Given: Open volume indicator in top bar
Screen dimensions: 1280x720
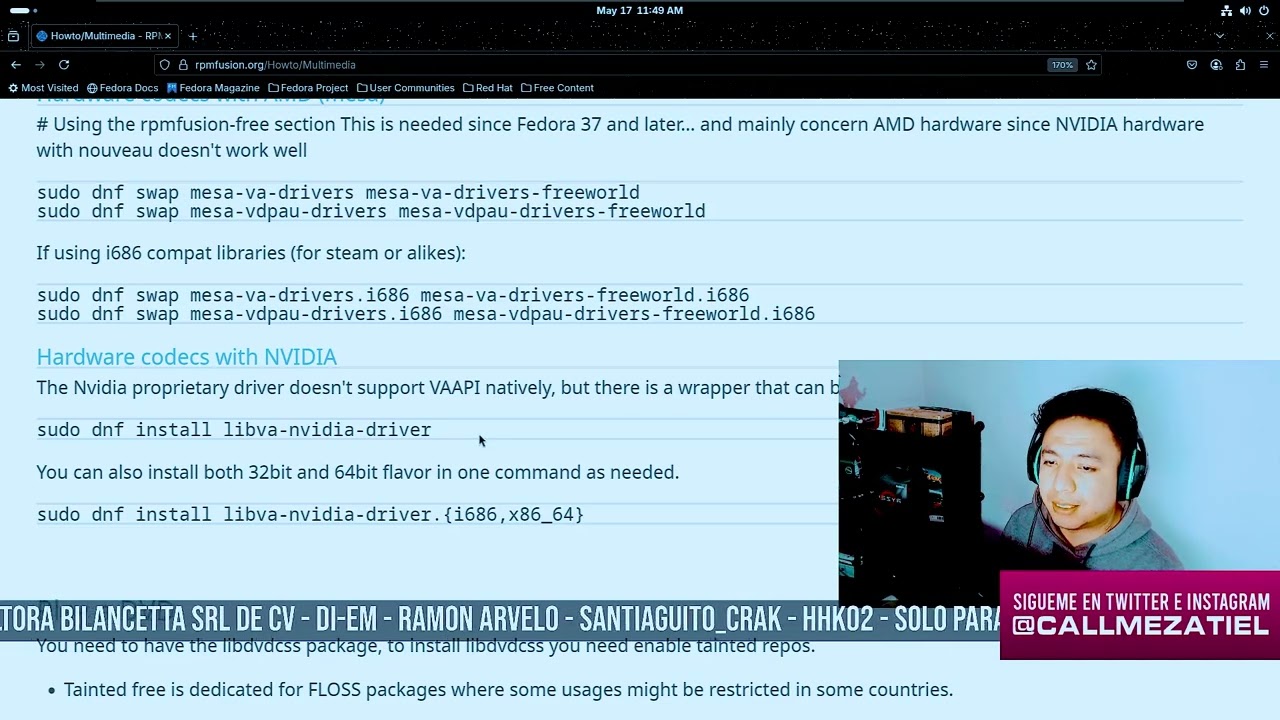Looking at the screenshot, I should (x=1245, y=10).
